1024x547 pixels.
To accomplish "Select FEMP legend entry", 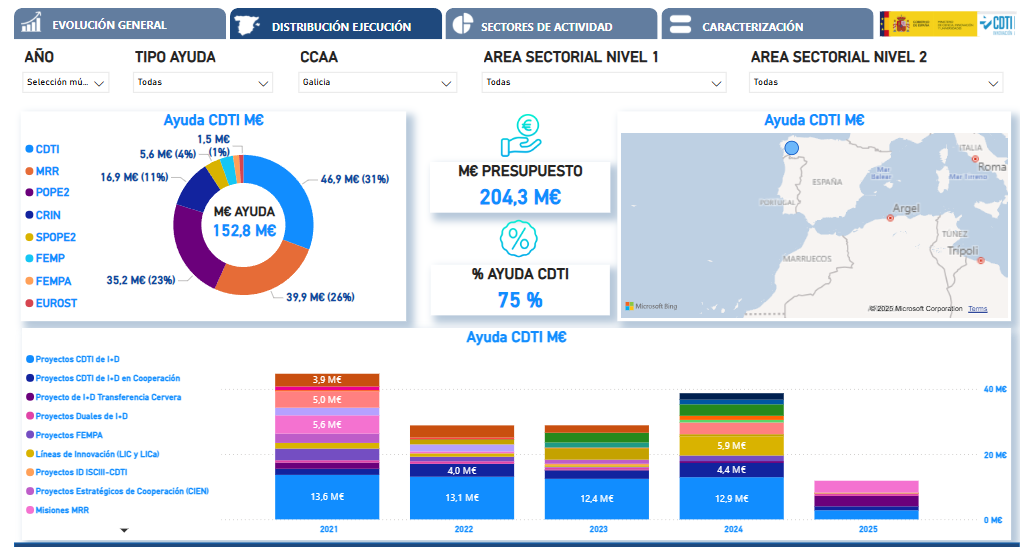I will (x=45, y=258).
